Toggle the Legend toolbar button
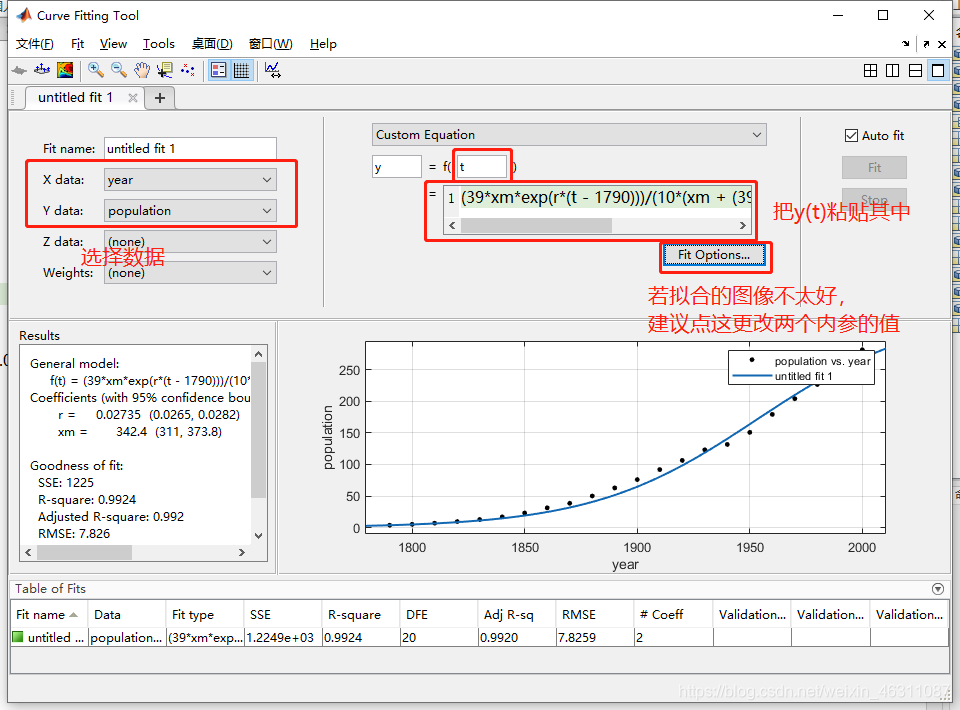The height and width of the screenshot is (710, 960). point(219,70)
